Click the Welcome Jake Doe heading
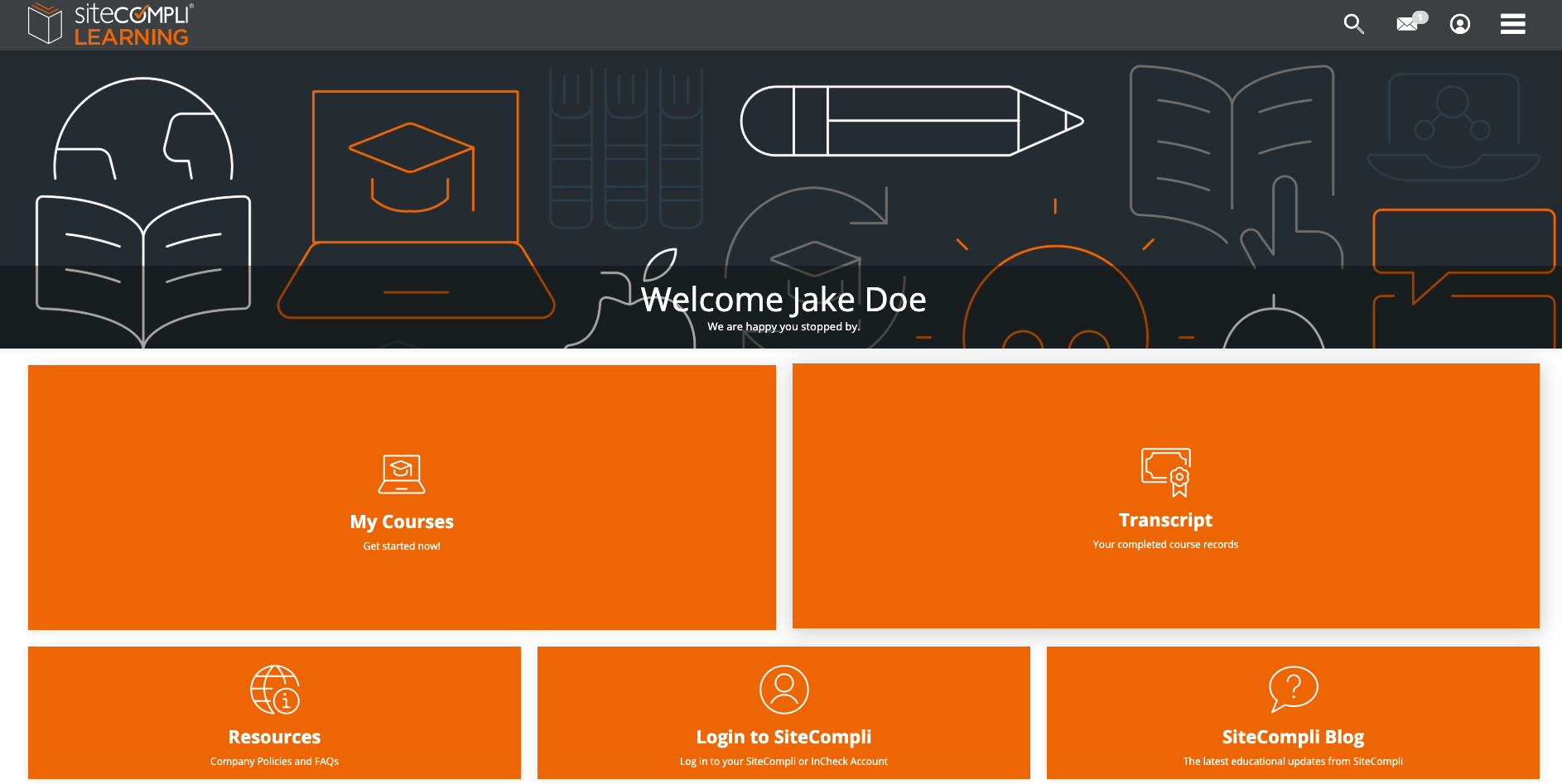Screen dimensions: 1562x784 [784, 300]
